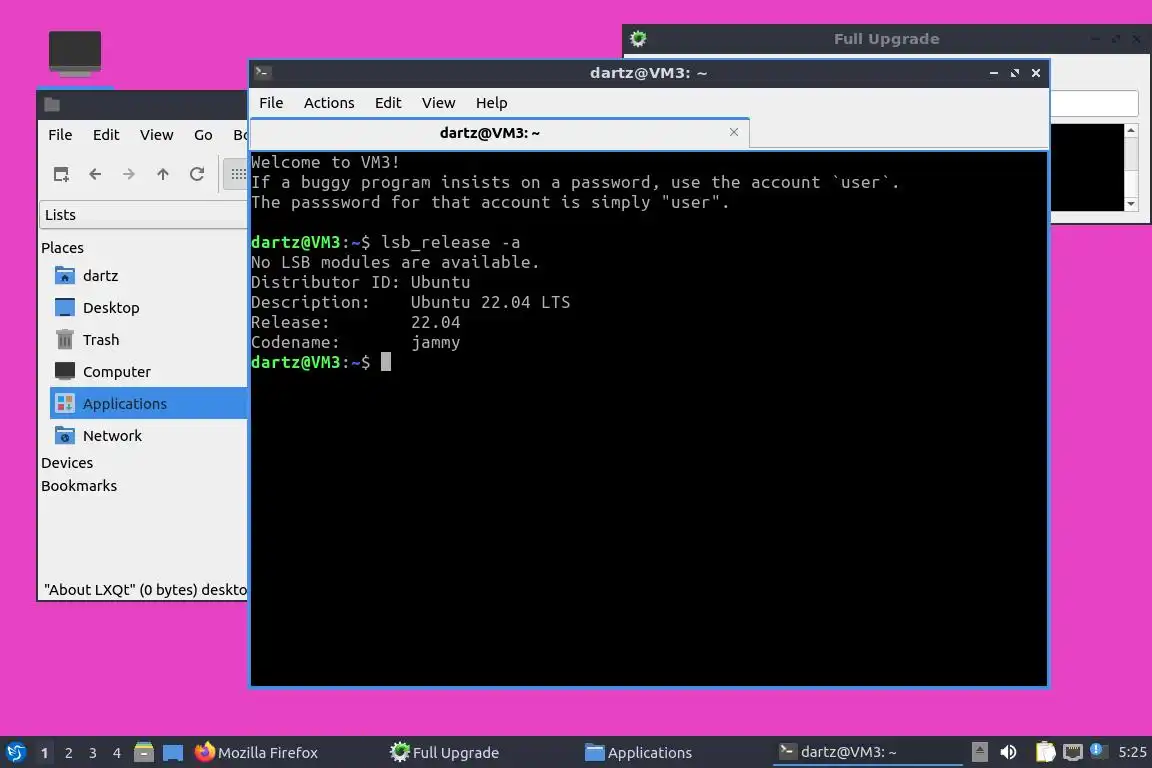1152x768 pixels.
Task: Click the Full Upgrade window title bar
Action: click(887, 39)
